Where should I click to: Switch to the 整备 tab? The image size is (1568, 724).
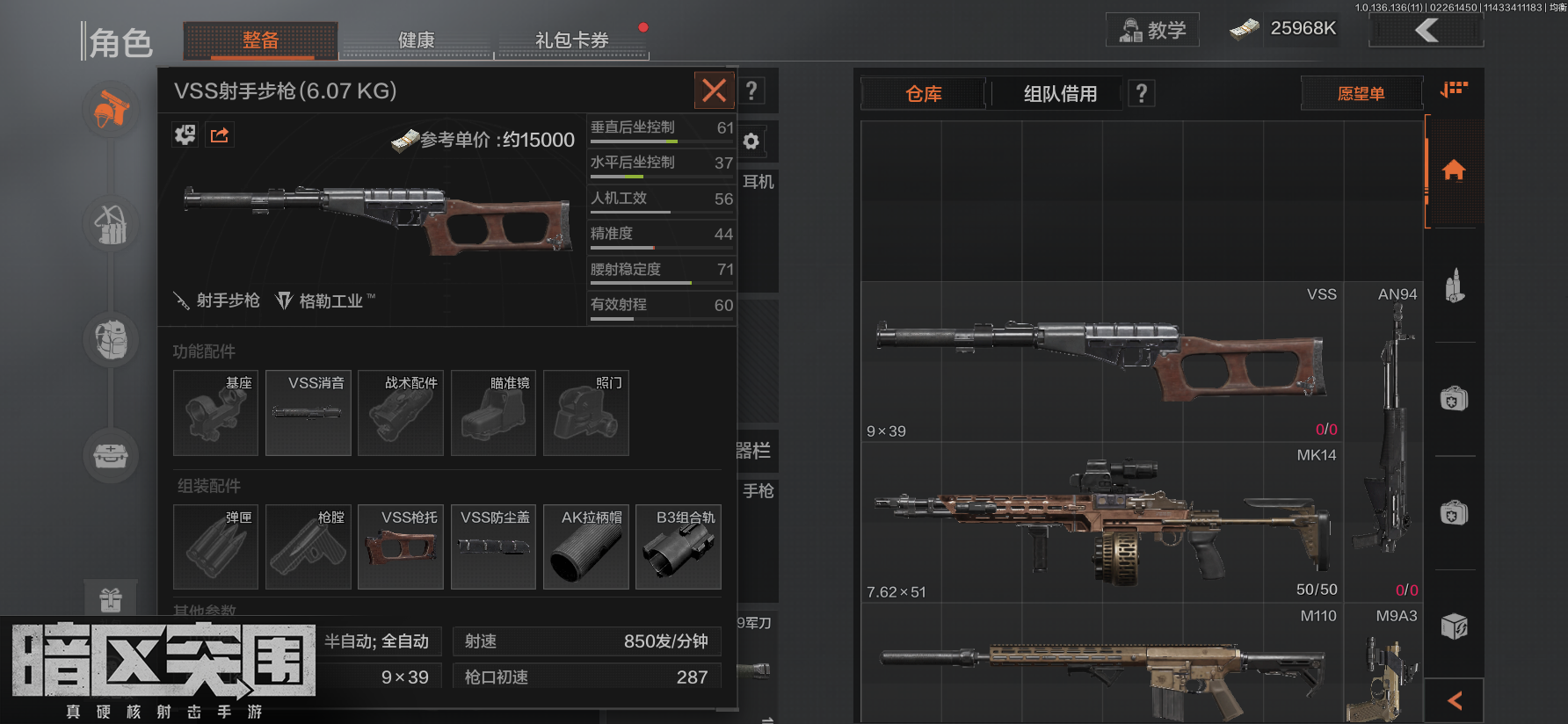coord(260,40)
